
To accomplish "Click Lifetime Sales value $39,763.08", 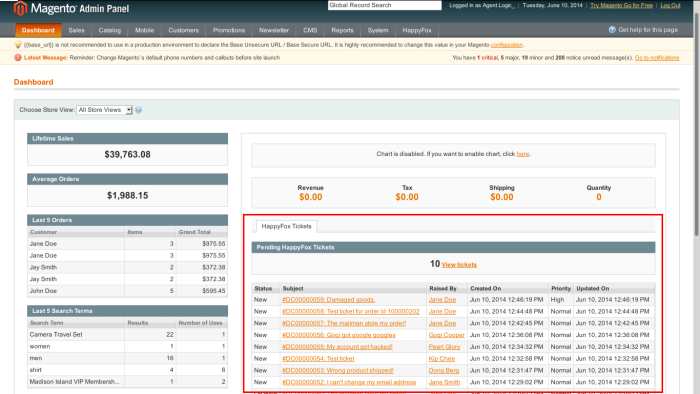I will [127, 154].
